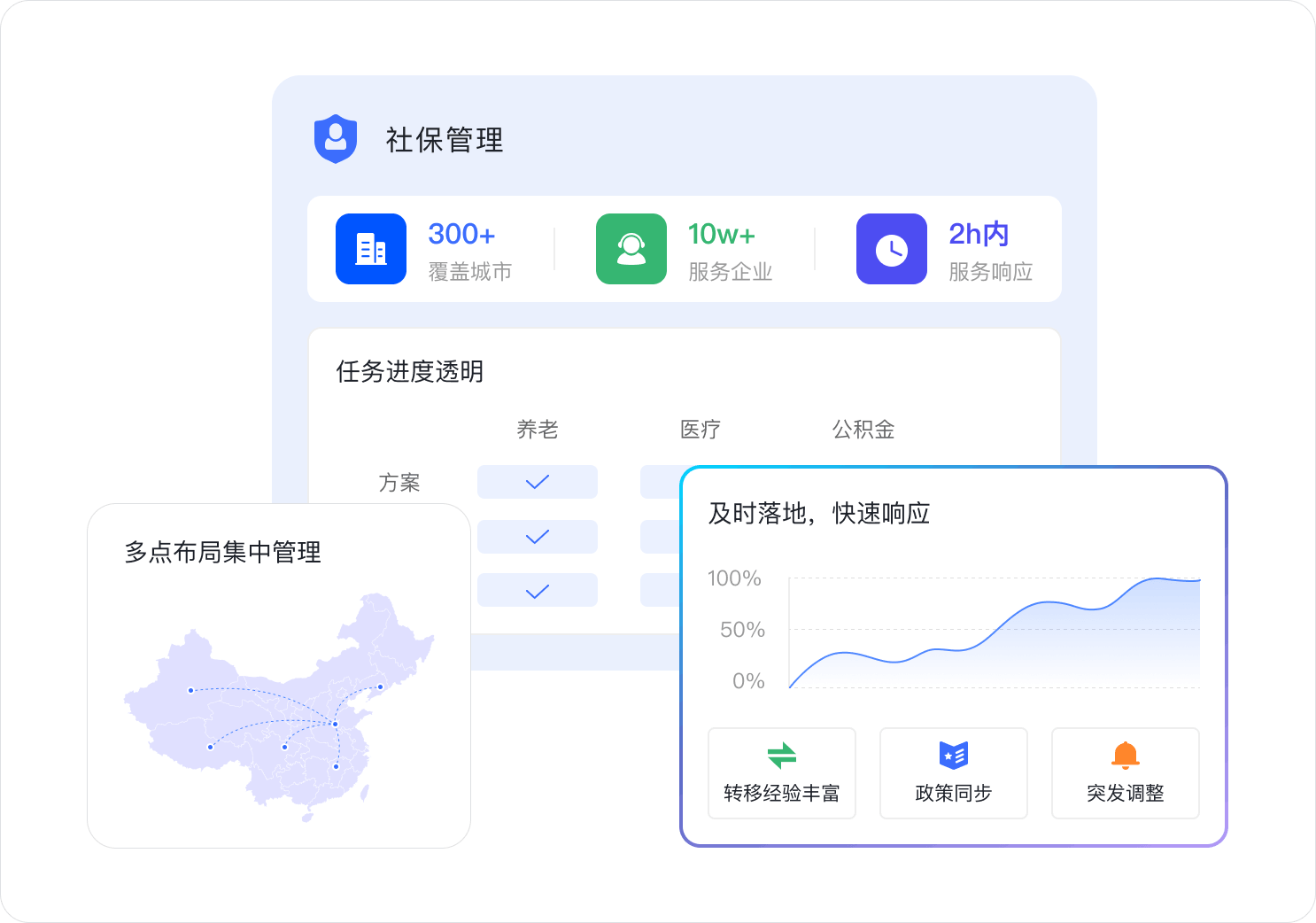Click the purple clock icon for 服务响应

coord(892,249)
